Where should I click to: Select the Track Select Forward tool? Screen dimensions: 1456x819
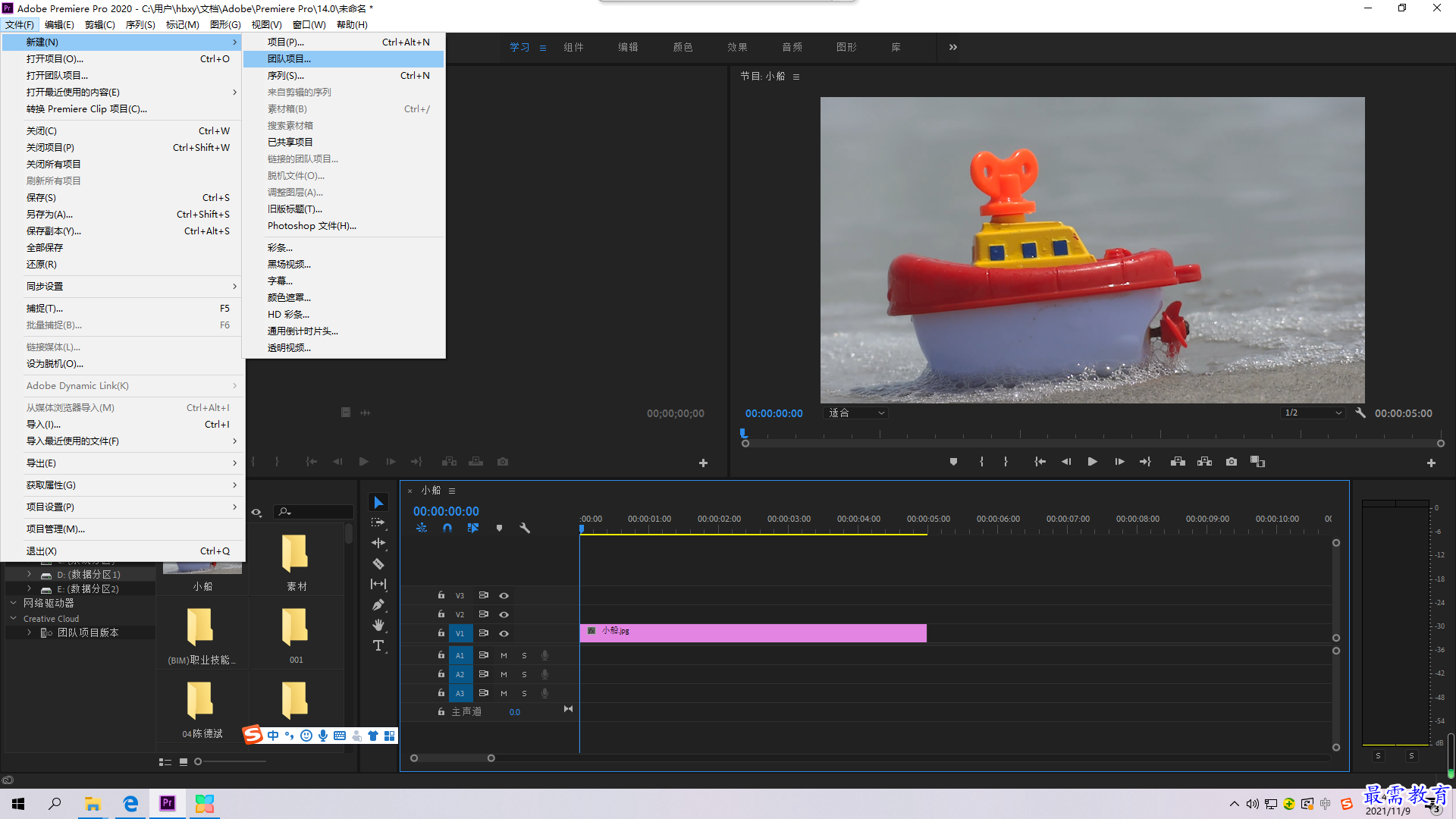coord(378,523)
